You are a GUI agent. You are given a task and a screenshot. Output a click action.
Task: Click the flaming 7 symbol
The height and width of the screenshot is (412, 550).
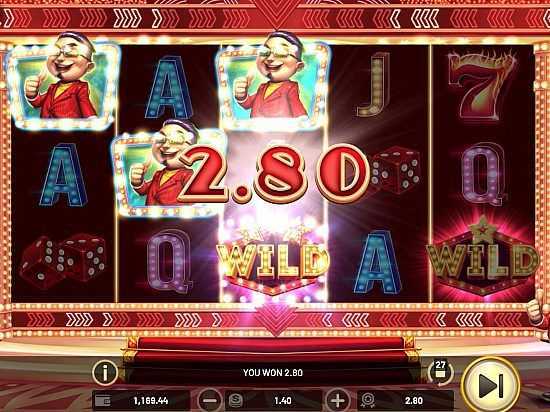point(481,85)
